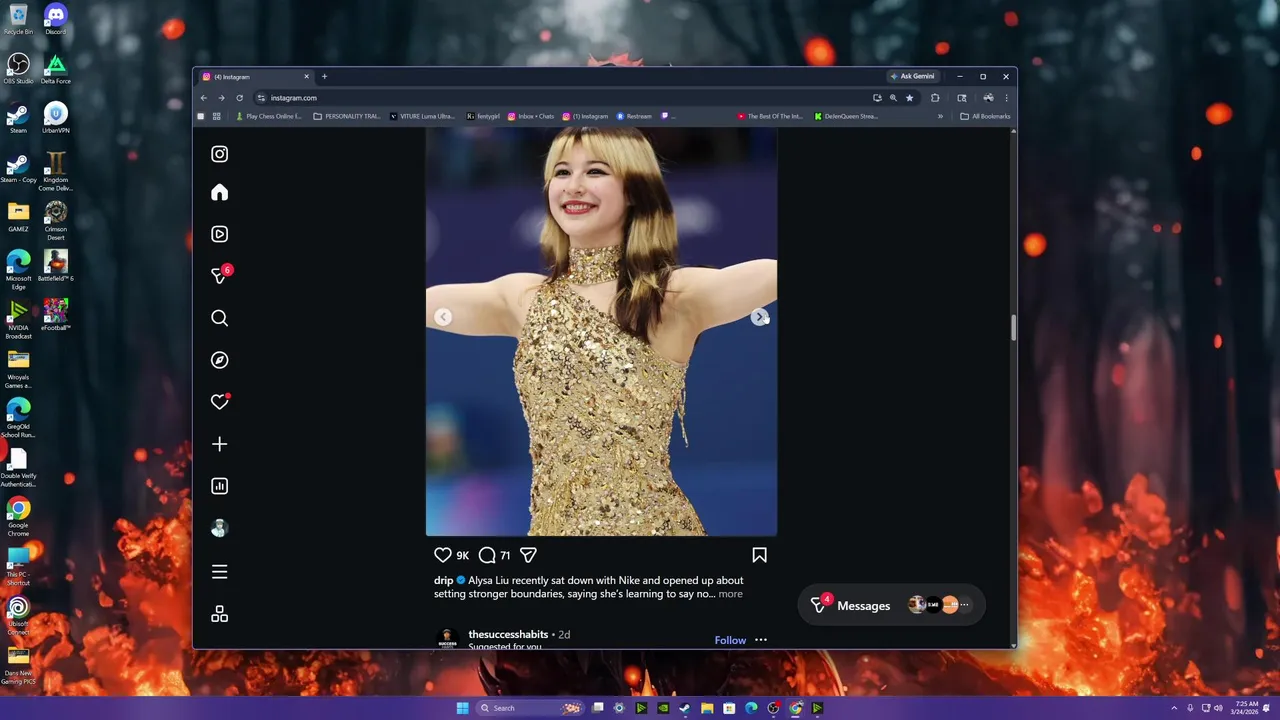This screenshot has height=720, width=1280.
Task: Show hidden system tray icons
Action: pyautogui.click(x=1175, y=708)
